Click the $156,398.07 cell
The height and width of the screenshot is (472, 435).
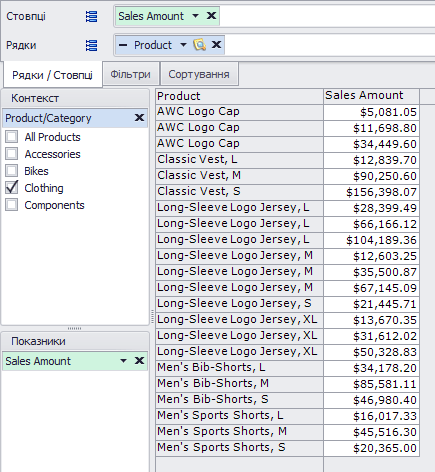[x=371, y=192]
